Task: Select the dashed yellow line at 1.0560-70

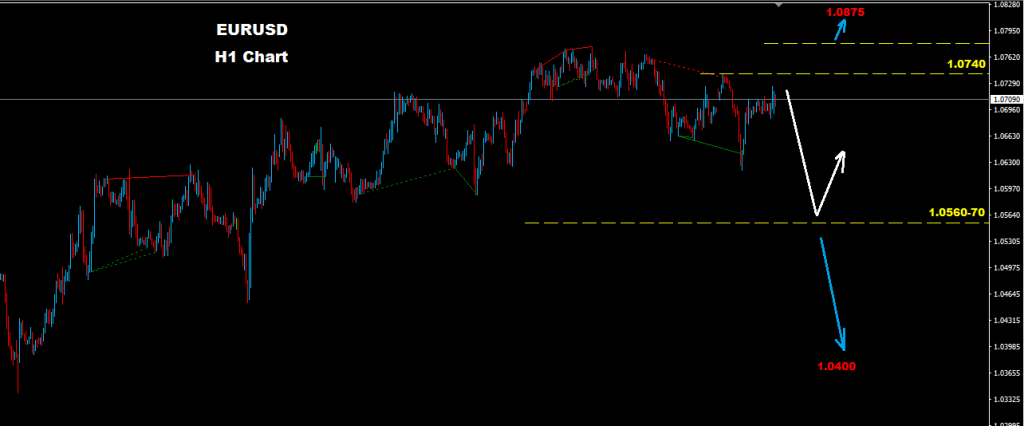Action: coord(756,223)
